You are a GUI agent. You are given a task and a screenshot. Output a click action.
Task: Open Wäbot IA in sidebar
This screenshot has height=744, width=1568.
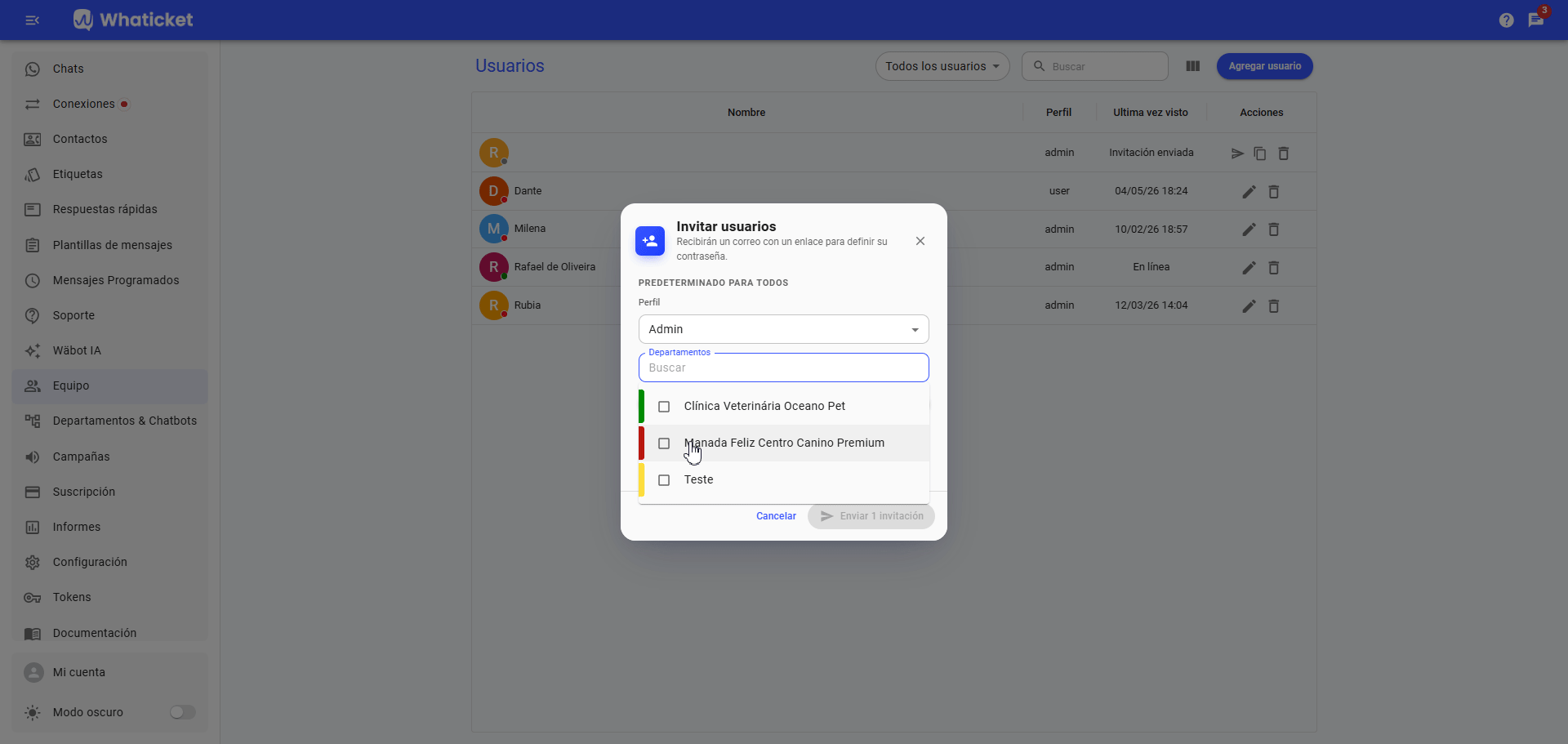(x=109, y=350)
